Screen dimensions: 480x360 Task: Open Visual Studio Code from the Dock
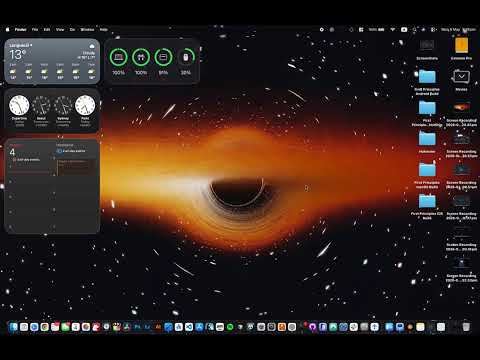click(x=189, y=327)
